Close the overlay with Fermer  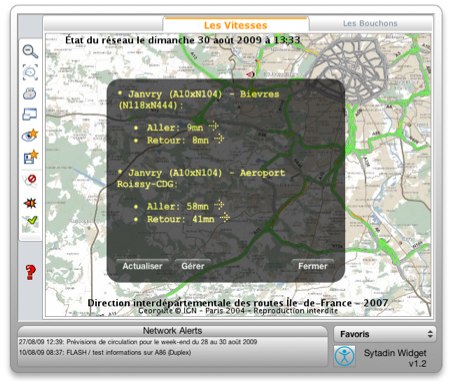tap(313, 266)
